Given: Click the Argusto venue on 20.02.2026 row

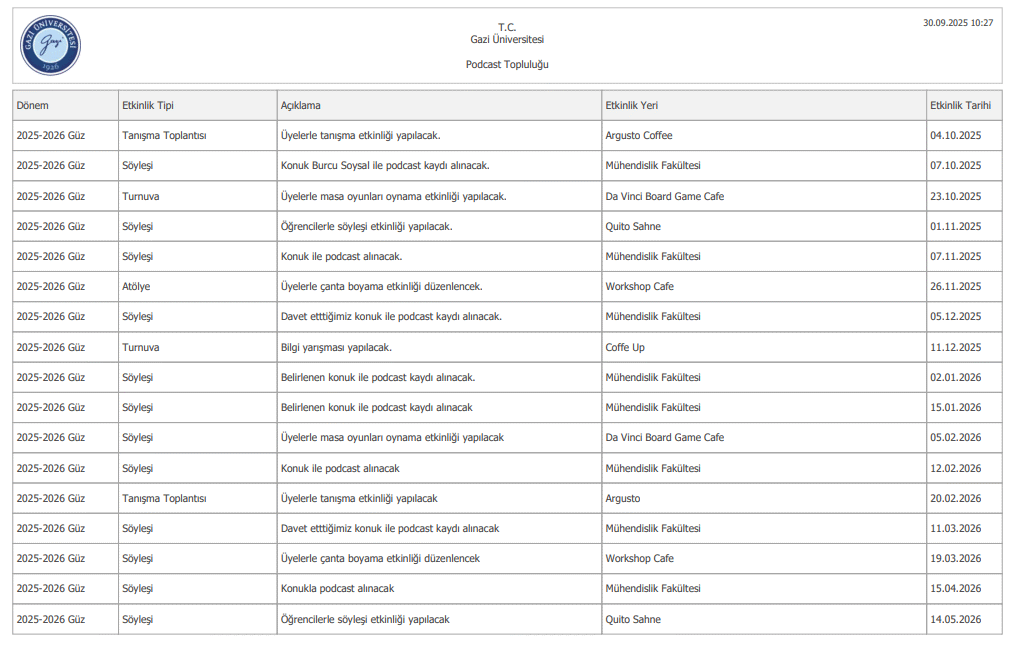Looking at the screenshot, I should (623, 498).
